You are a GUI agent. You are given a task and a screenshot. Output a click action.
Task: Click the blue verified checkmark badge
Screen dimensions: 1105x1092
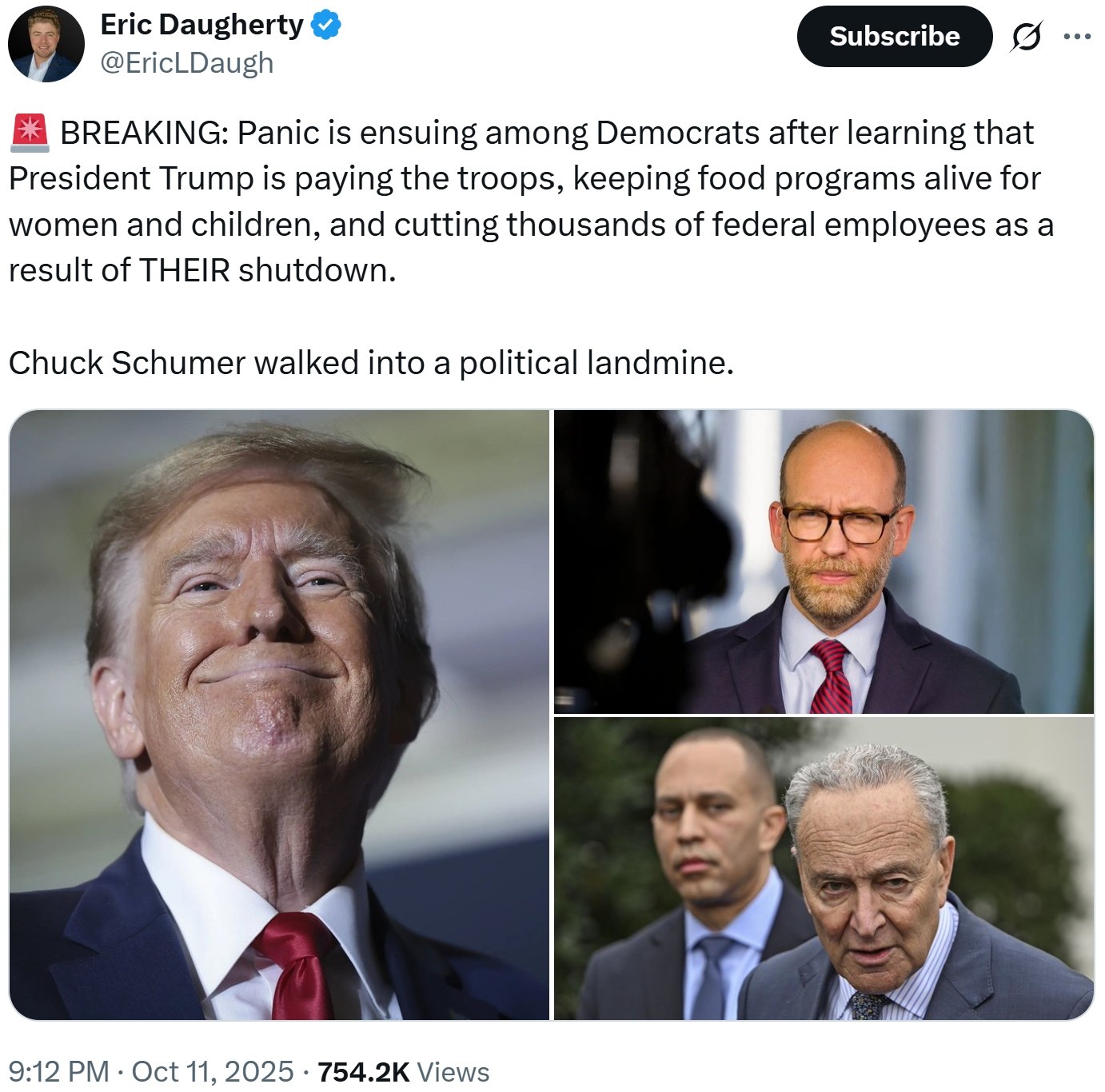click(x=325, y=25)
